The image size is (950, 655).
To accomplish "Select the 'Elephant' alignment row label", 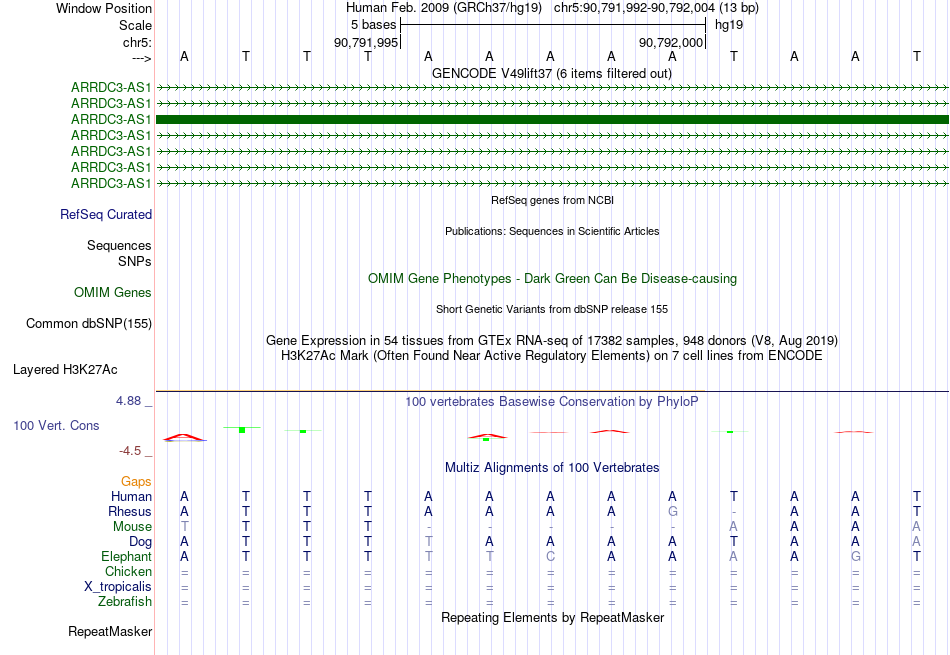I will (x=126, y=556).
